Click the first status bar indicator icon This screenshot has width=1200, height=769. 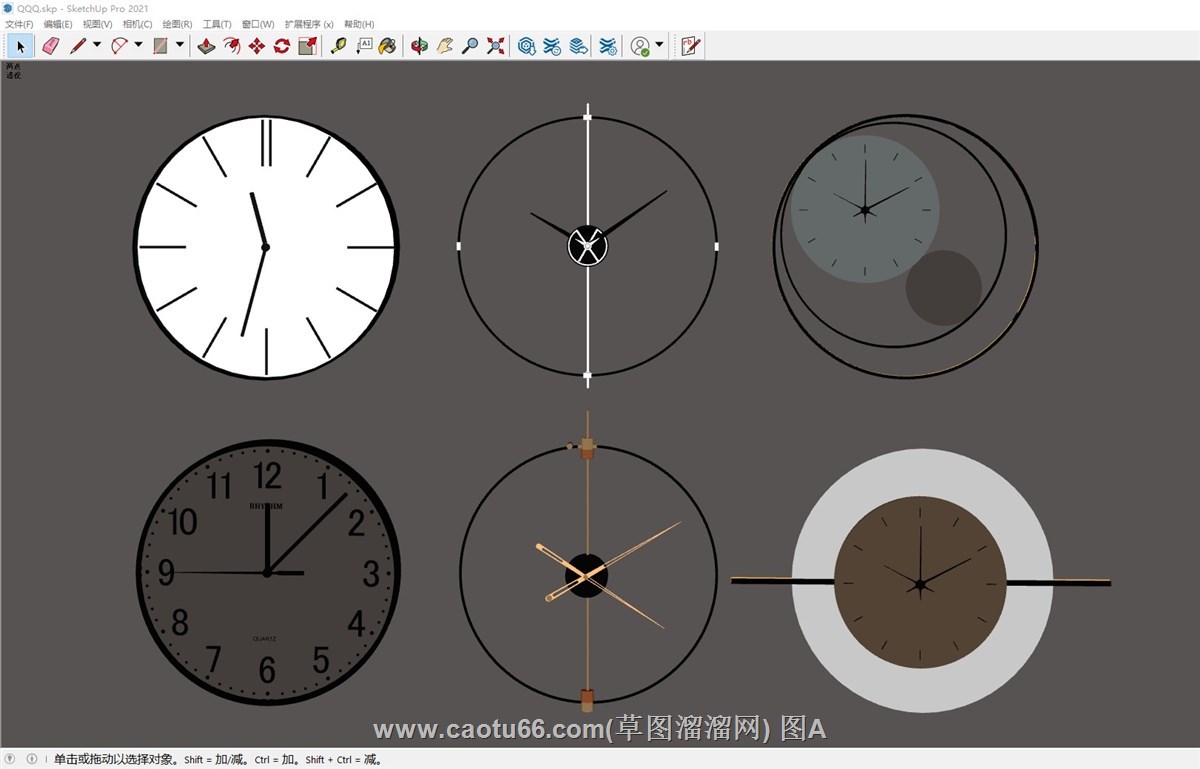point(11,759)
